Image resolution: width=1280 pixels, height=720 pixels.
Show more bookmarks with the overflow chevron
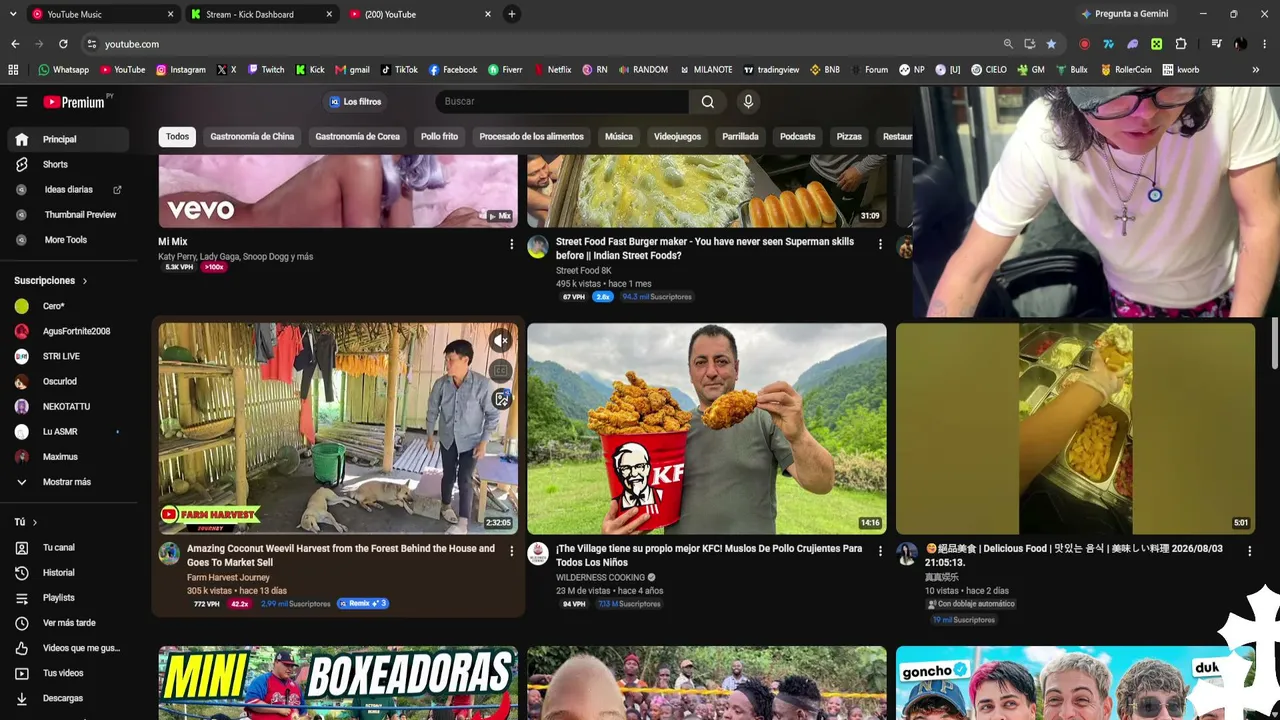1256,70
